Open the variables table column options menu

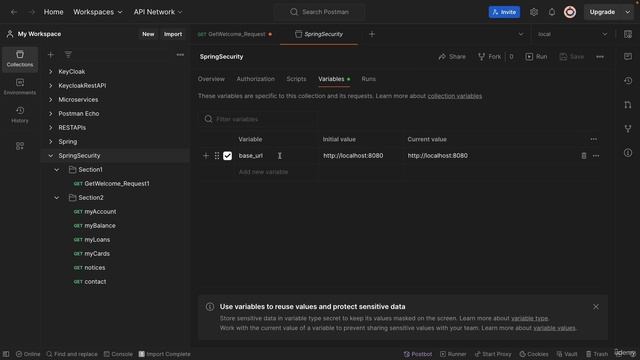coord(593,139)
